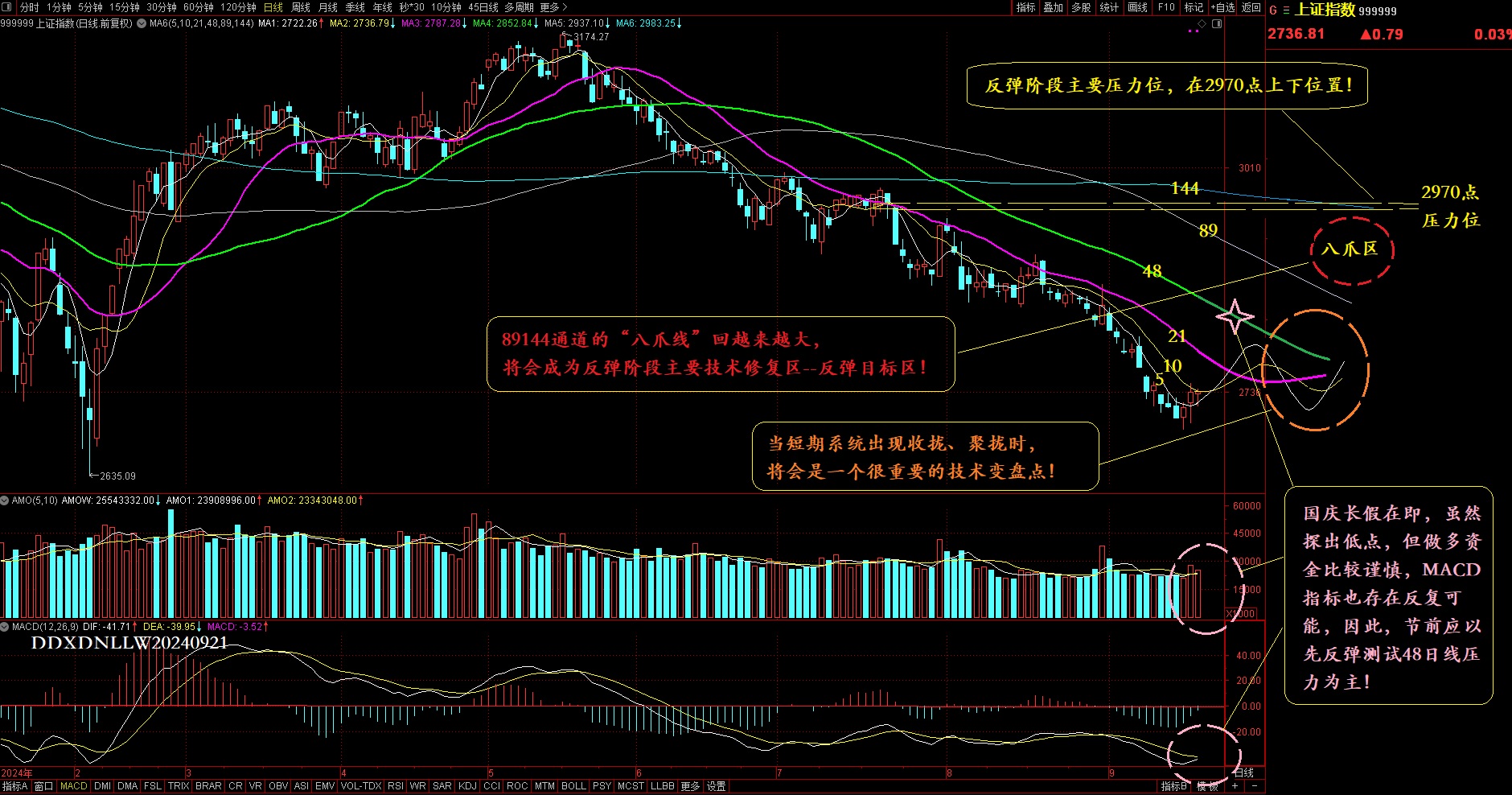Screen dimensions: 1512x795
Task: Click the G icon beside 上证指数
Action: pyautogui.click(x=1273, y=10)
